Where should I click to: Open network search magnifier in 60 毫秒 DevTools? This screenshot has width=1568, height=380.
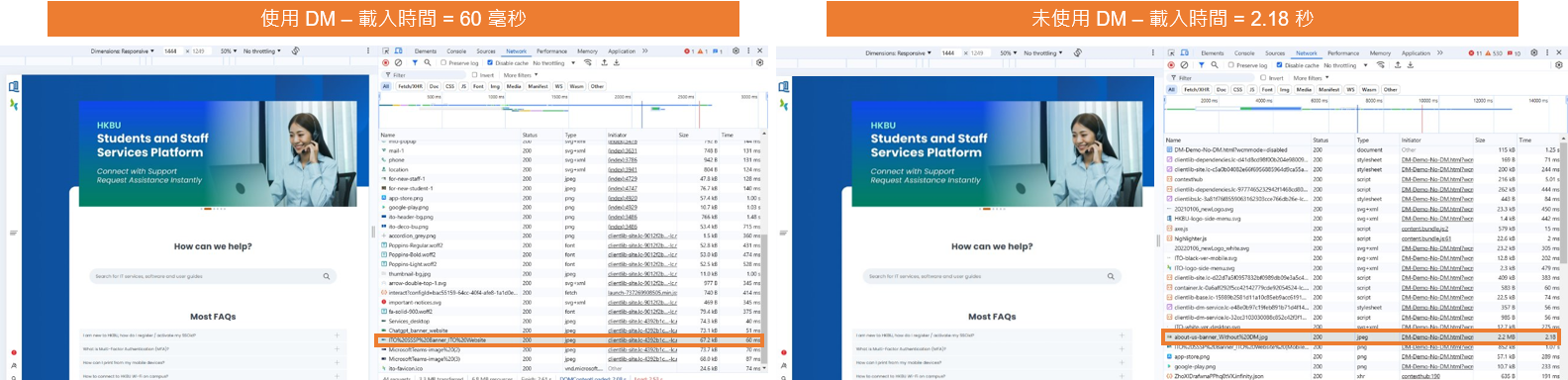click(428, 62)
